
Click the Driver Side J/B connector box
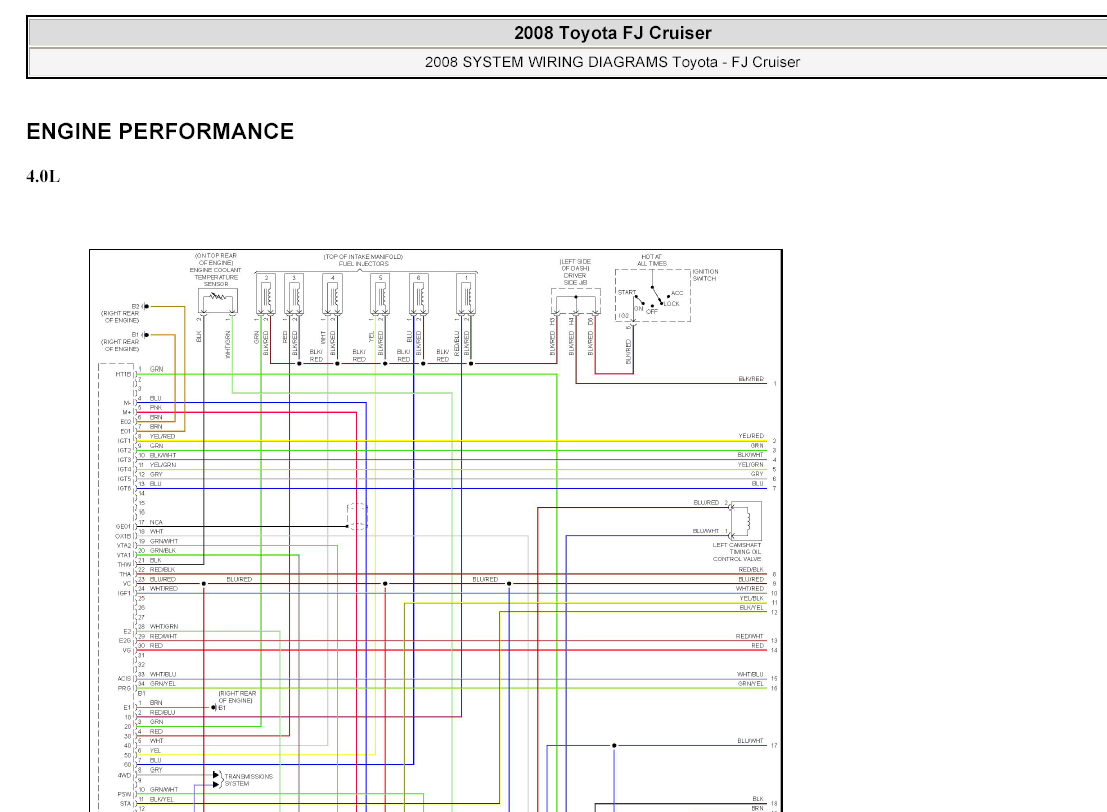[575, 301]
